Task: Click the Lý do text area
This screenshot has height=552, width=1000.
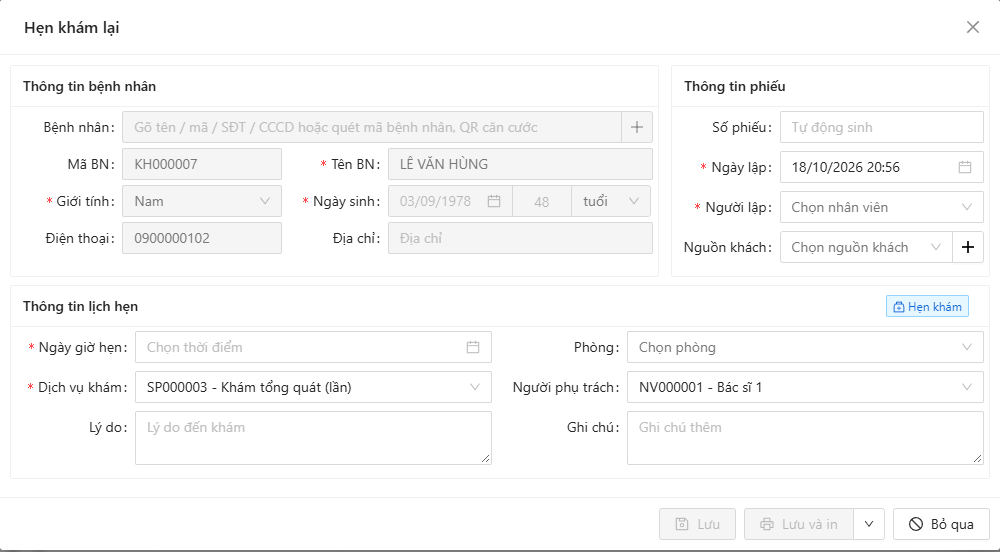Action: (313, 438)
